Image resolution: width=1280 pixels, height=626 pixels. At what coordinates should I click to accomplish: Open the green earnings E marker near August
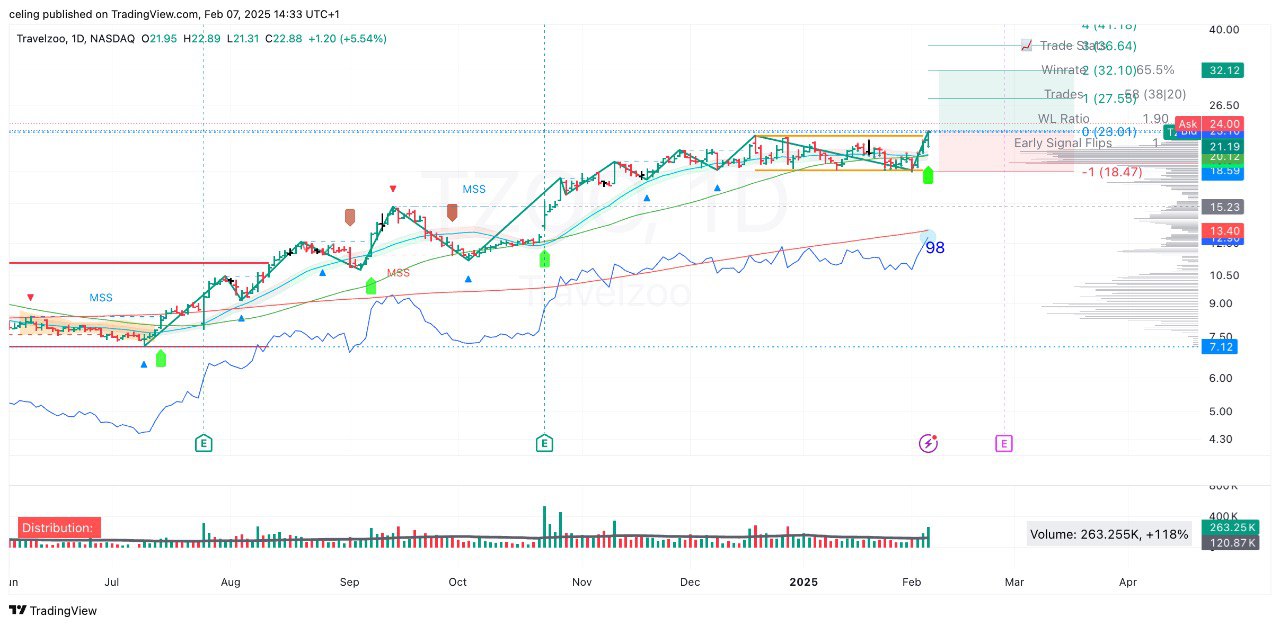(x=204, y=443)
